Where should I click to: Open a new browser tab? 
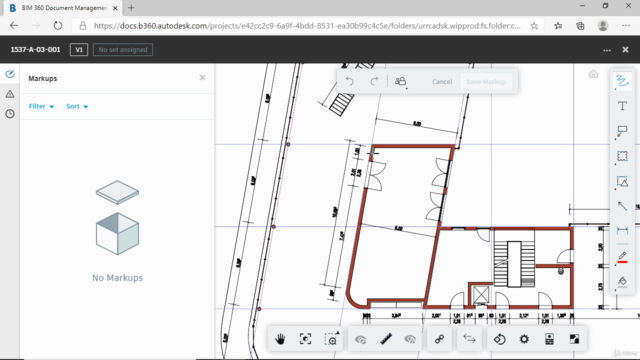coord(131,8)
